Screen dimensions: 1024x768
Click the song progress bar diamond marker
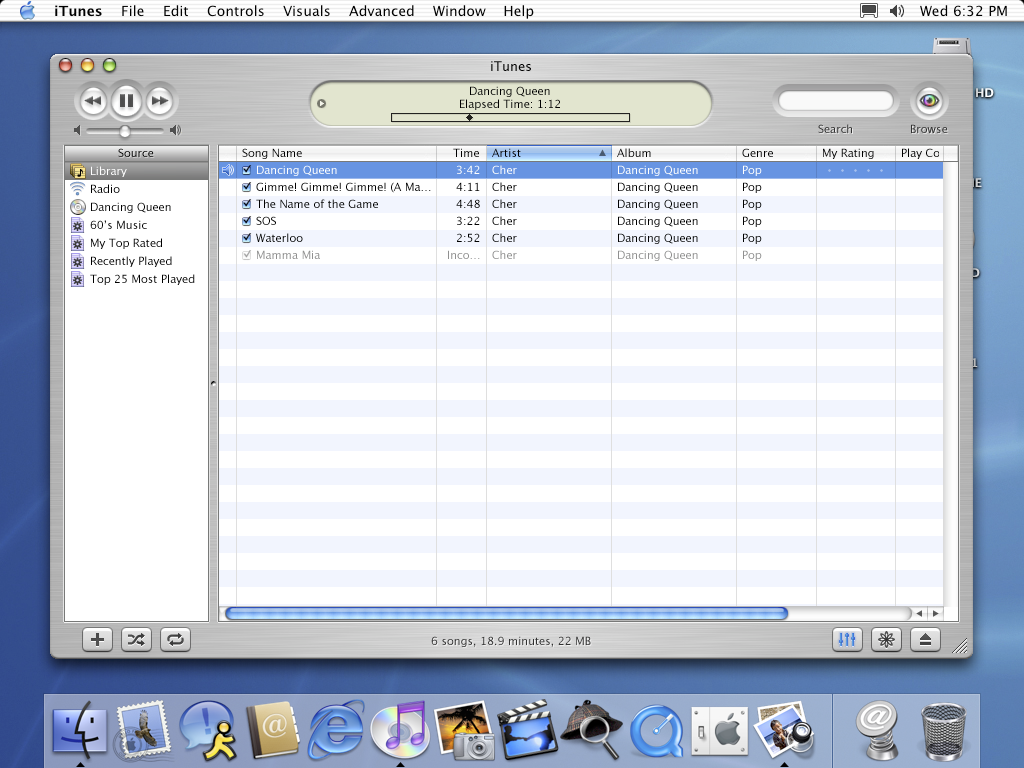tap(470, 118)
